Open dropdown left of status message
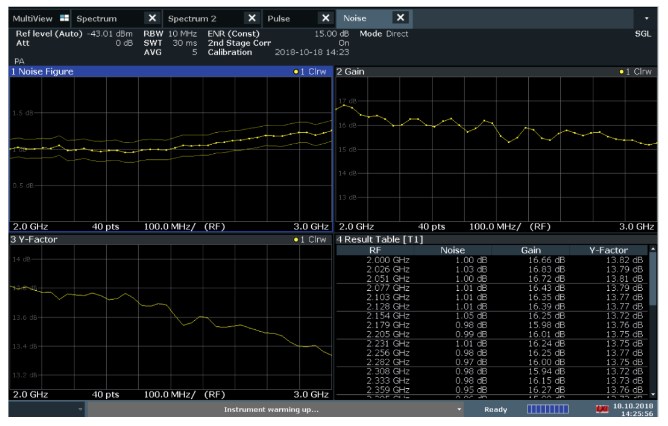This screenshot has width=668, height=426. coord(78,411)
